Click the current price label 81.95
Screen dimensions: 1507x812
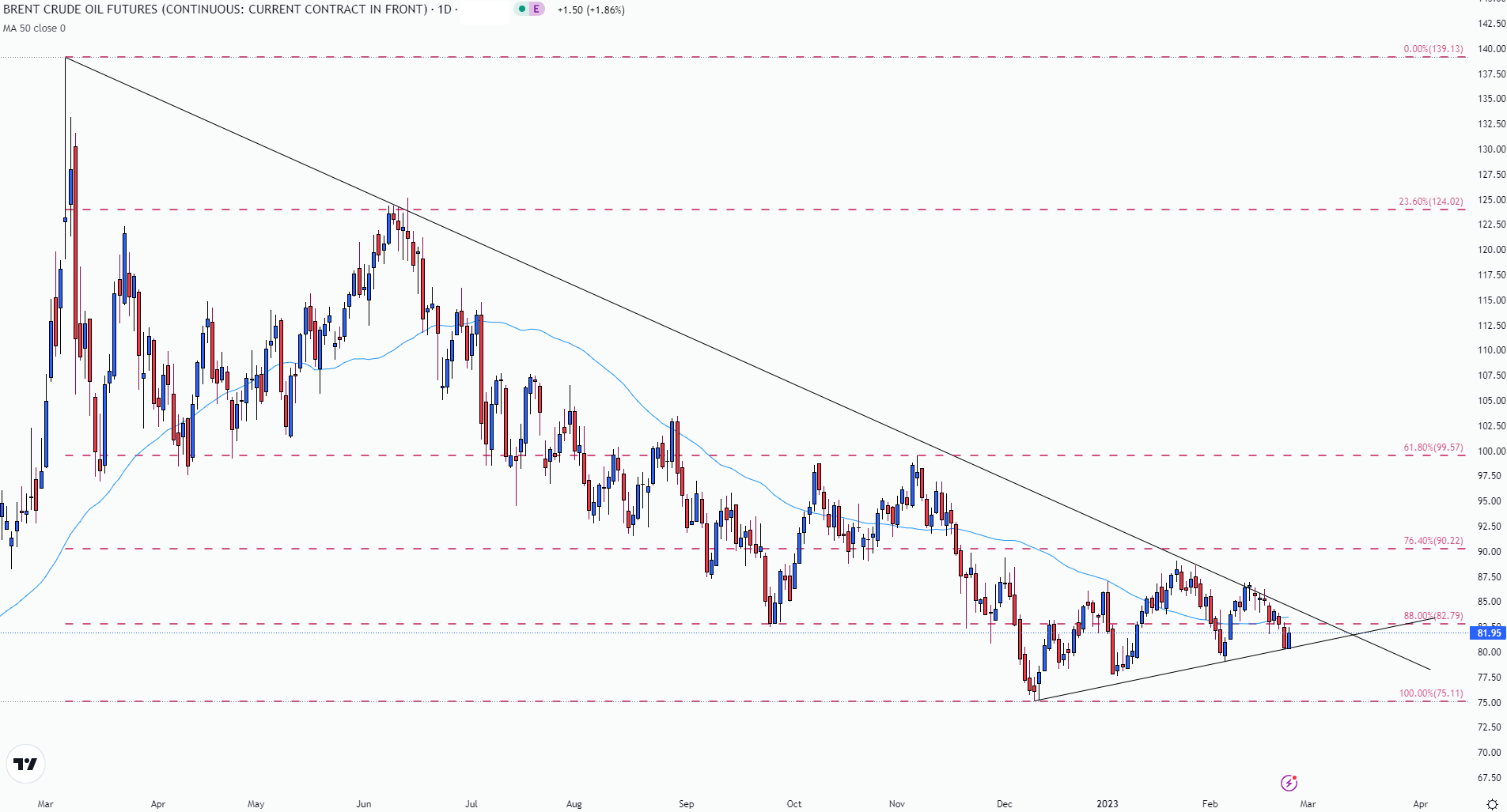pos(1488,633)
